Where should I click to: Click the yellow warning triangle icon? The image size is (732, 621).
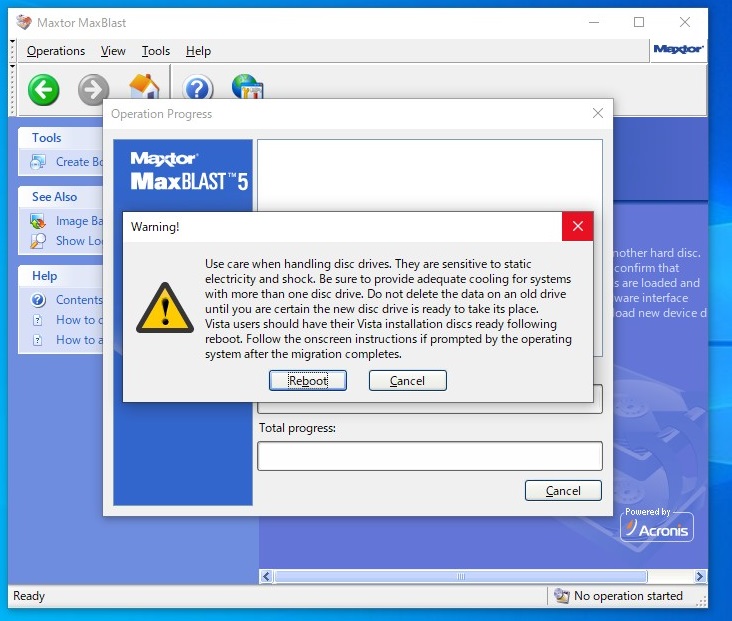click(165, 308)
